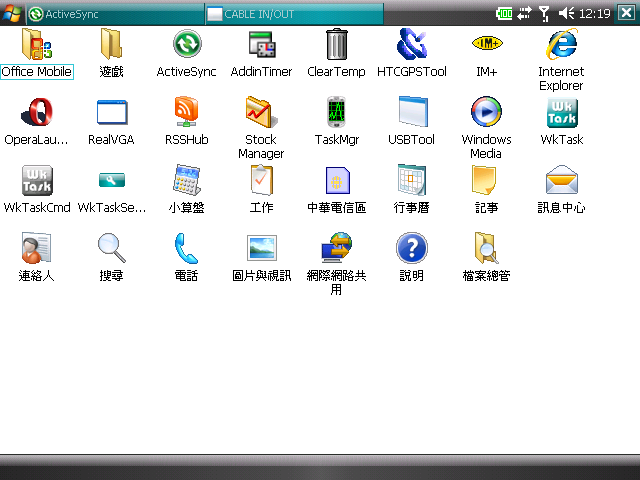Screen dimensions: 640x480
Task: Click the 12:19 clock
Action: point(595,14)
